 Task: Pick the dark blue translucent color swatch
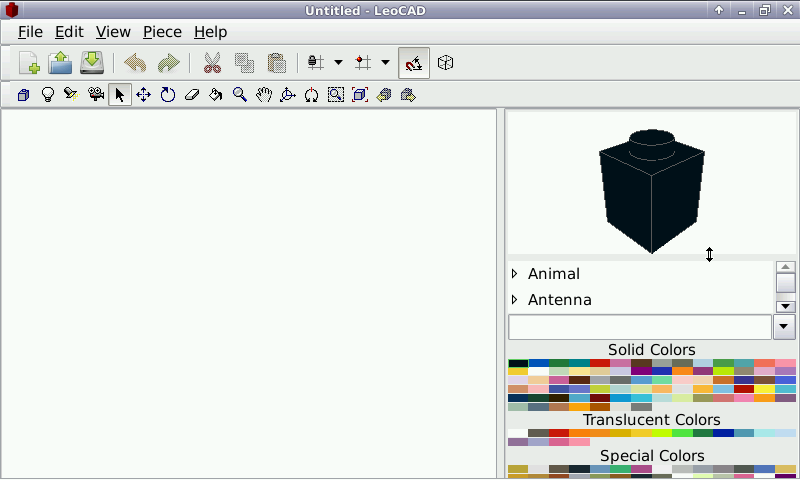[723, 433]
